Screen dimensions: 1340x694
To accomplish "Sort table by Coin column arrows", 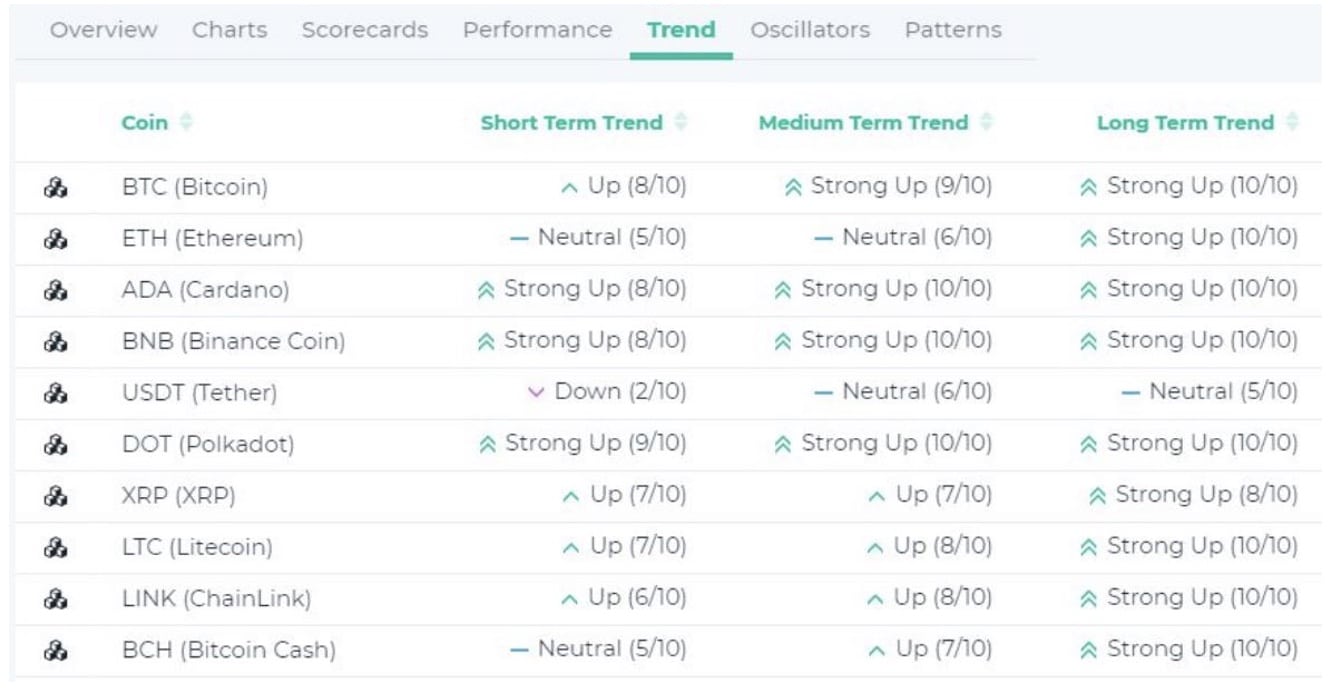I will coord(186,123).
